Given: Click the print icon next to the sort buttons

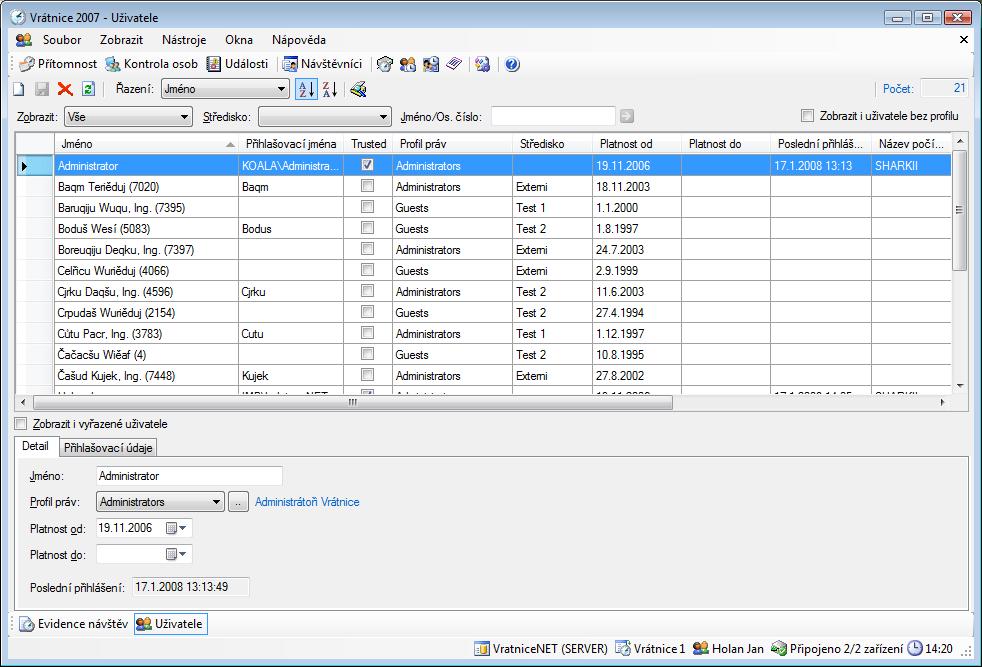Looking at the screenshot, I should tap(358, 90).
